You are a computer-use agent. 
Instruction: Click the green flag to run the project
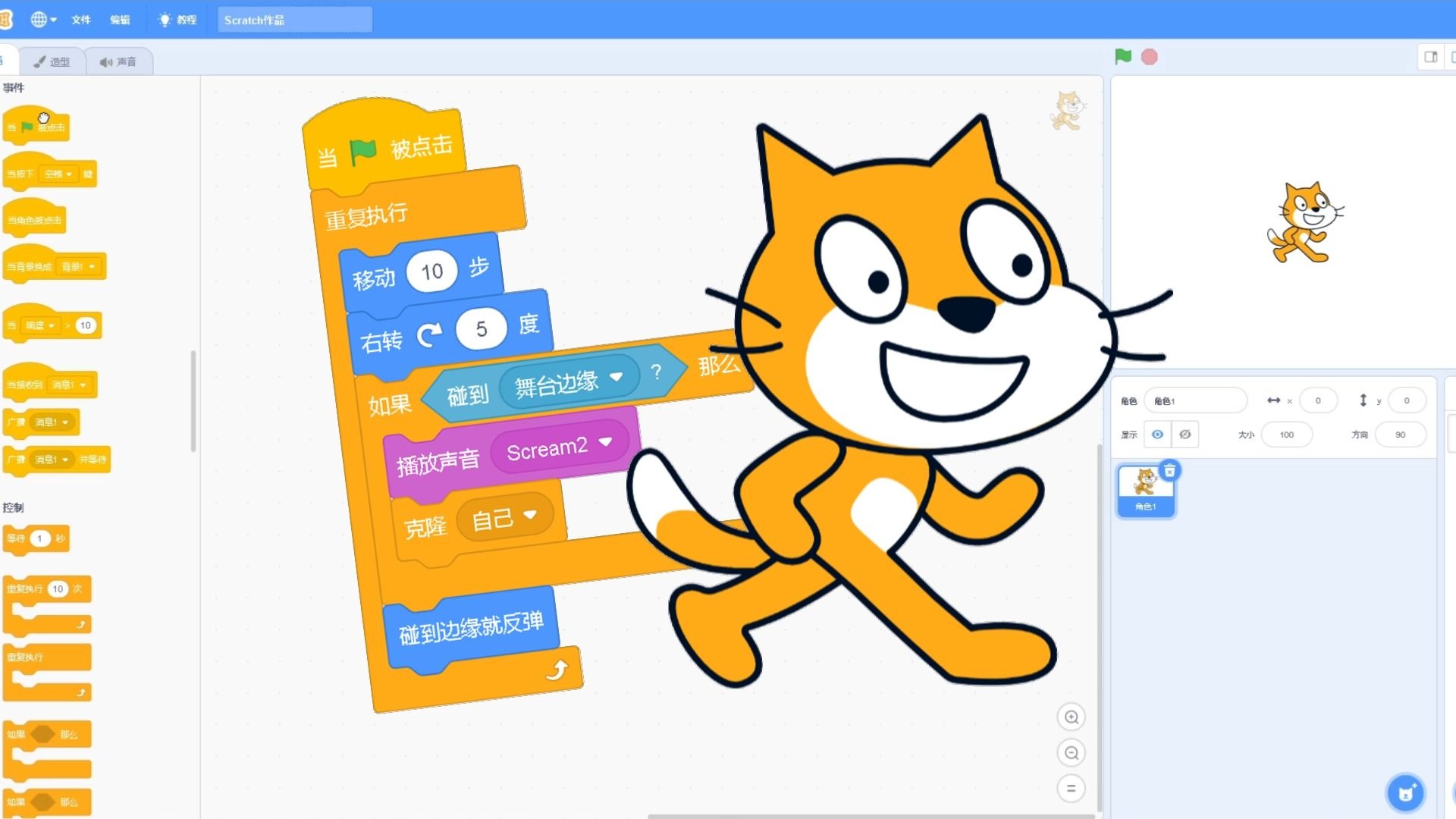coord(1123,56)
